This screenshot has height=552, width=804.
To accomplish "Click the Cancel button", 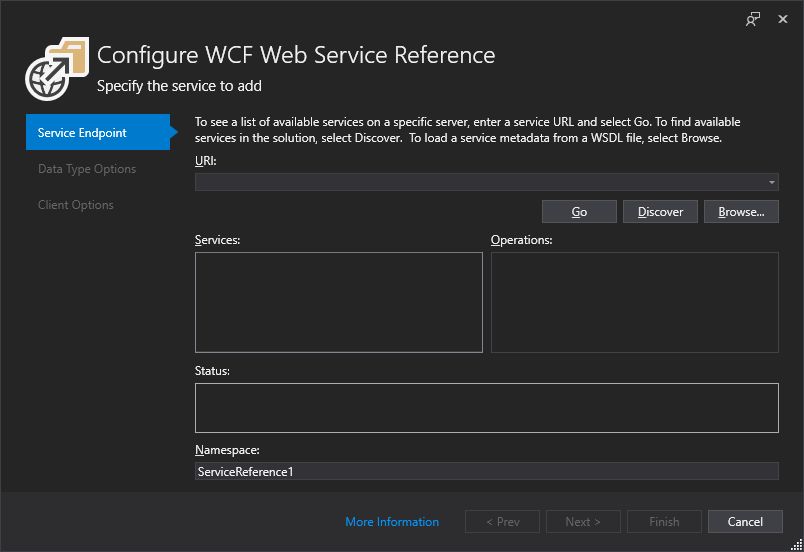I will click(x=745, y=522).
